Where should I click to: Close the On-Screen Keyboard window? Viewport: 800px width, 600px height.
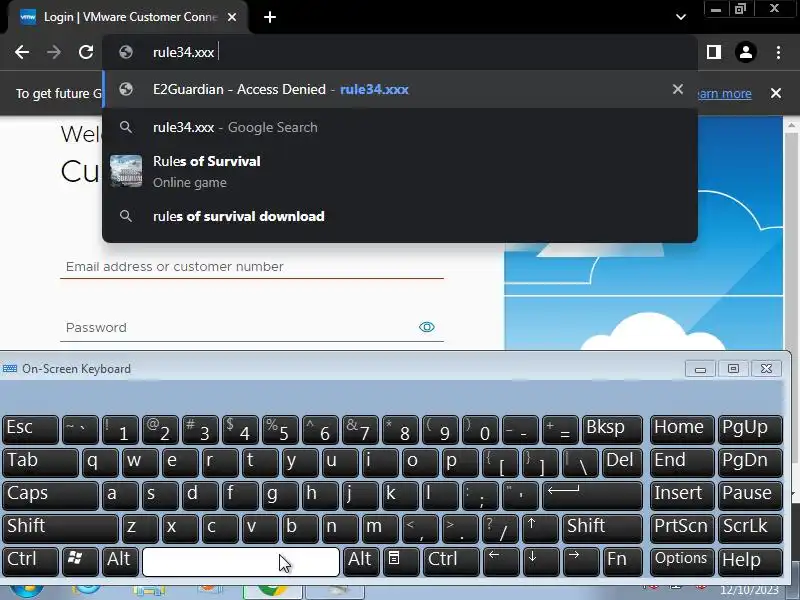click(766, 369)
